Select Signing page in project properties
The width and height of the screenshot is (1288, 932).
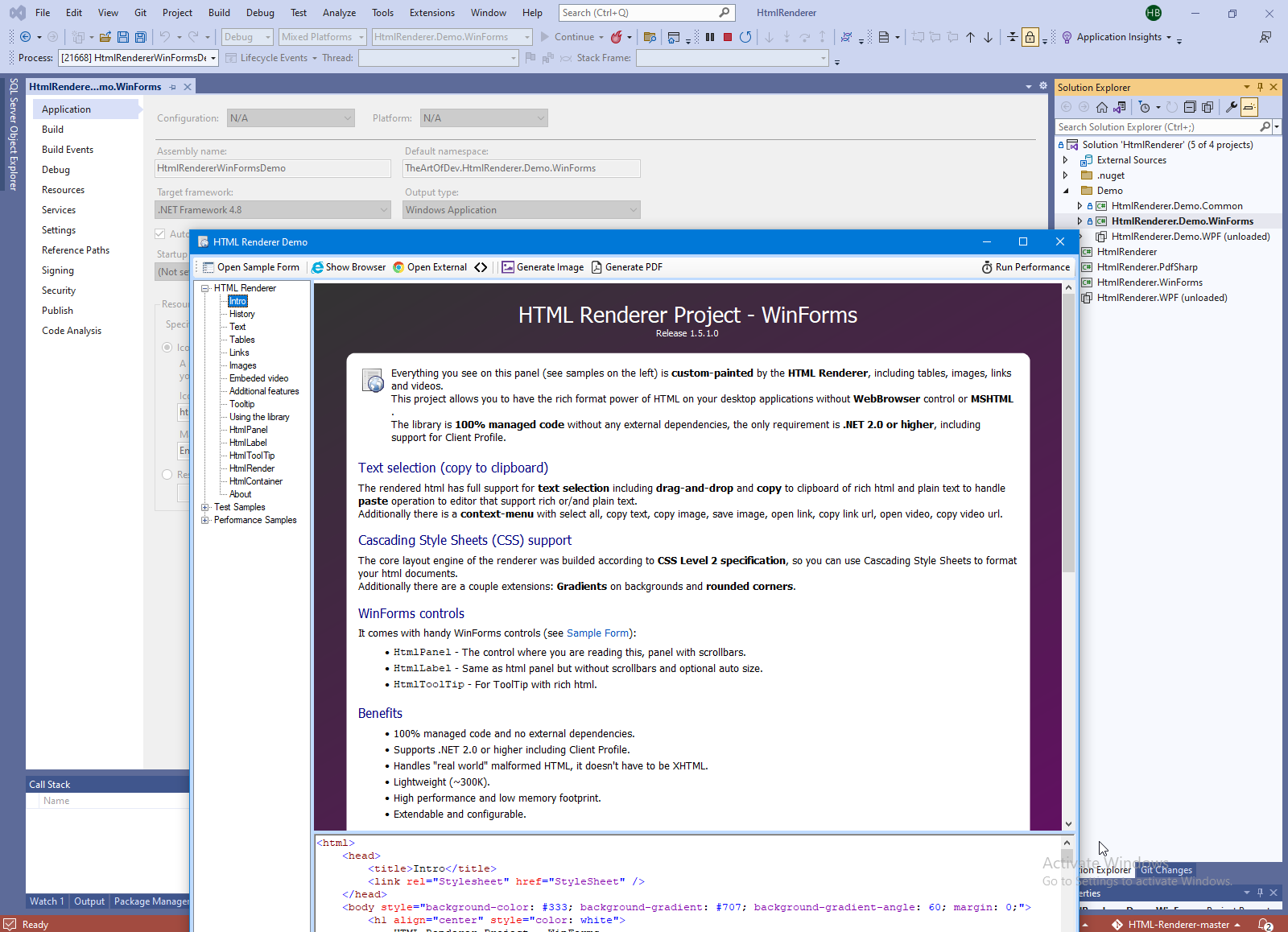[x=58, y=270]
